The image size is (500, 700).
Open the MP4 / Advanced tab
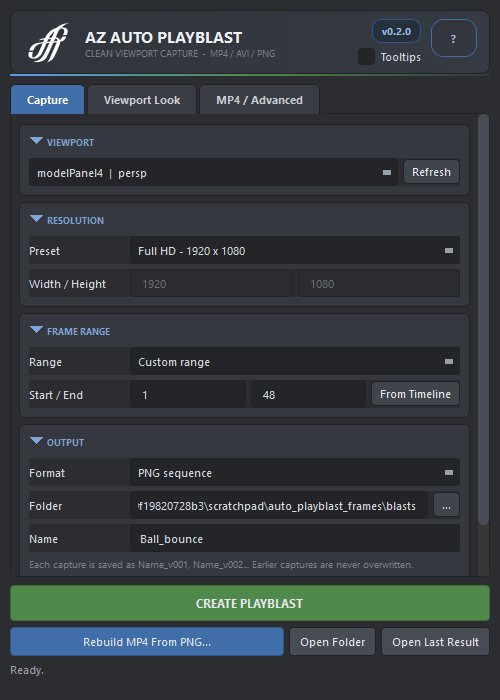point(259,100)
